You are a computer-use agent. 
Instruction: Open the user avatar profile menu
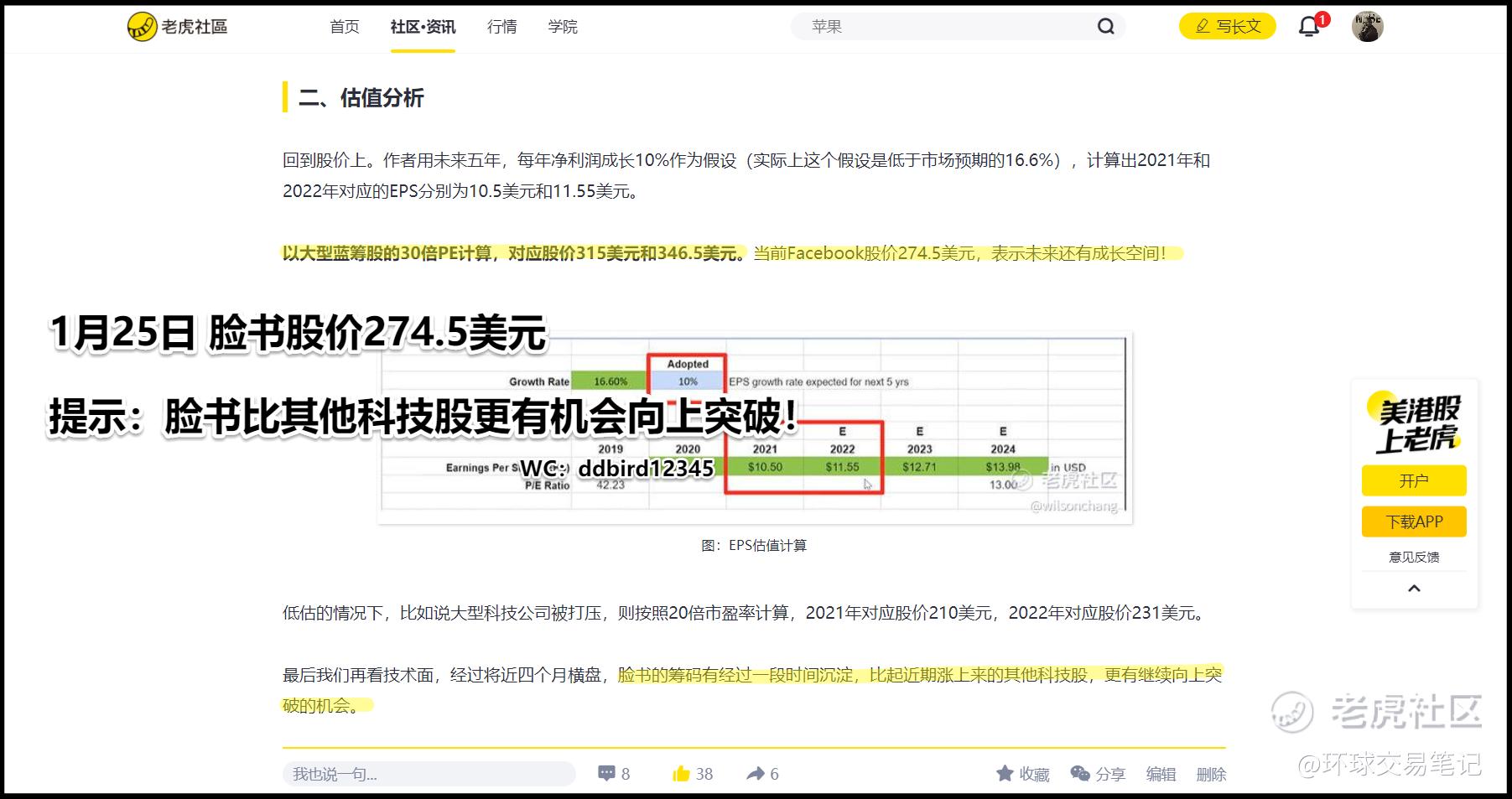(x=1368, y=27)
